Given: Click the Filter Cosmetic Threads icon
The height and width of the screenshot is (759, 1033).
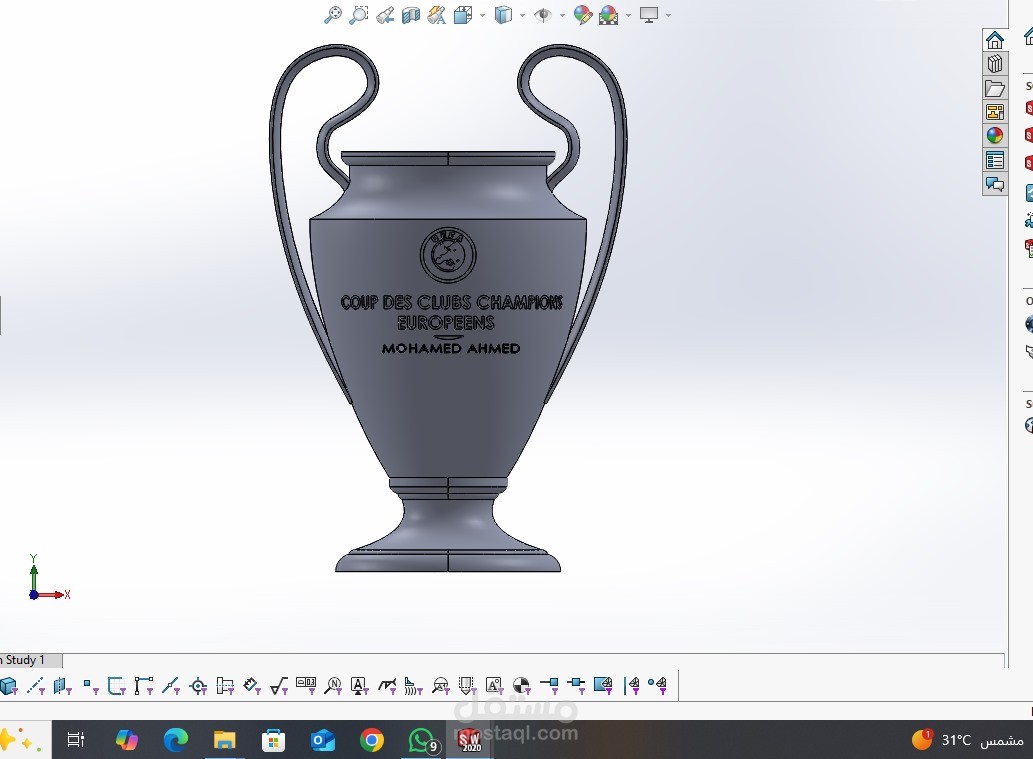Looking at the screenshot, I should tap(466, 686).
